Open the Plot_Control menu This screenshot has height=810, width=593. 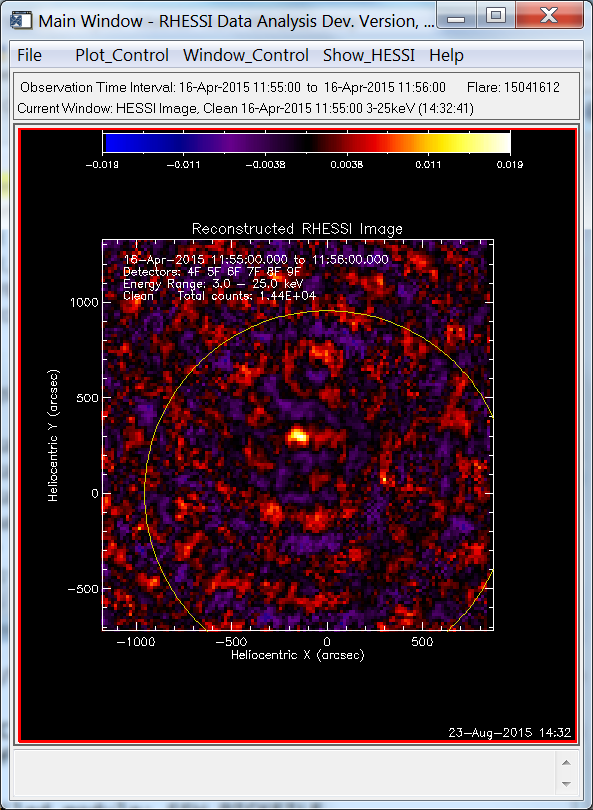[x=122, y=55]
